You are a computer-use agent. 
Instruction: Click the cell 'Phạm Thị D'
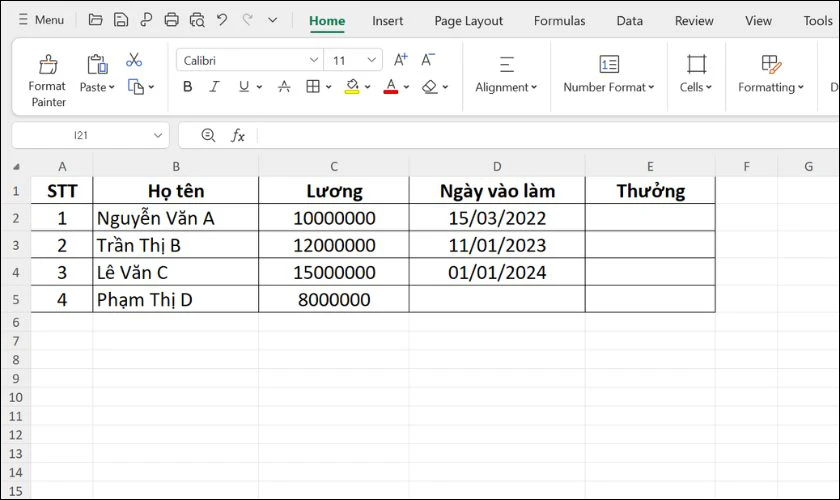[x=176, y=300]
